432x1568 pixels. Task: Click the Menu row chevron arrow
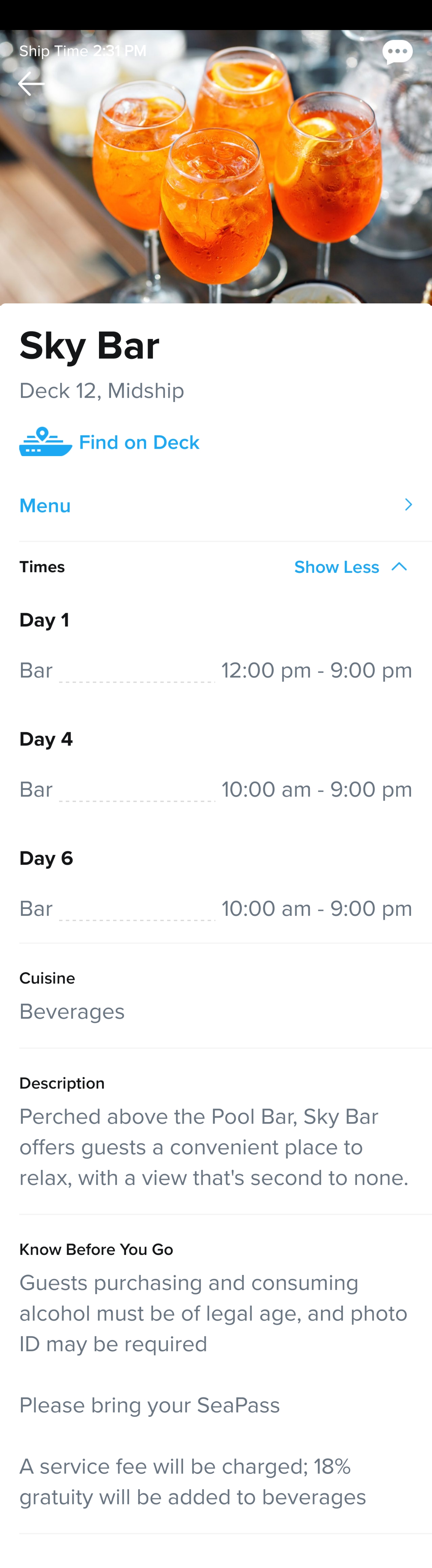point(408,505)
